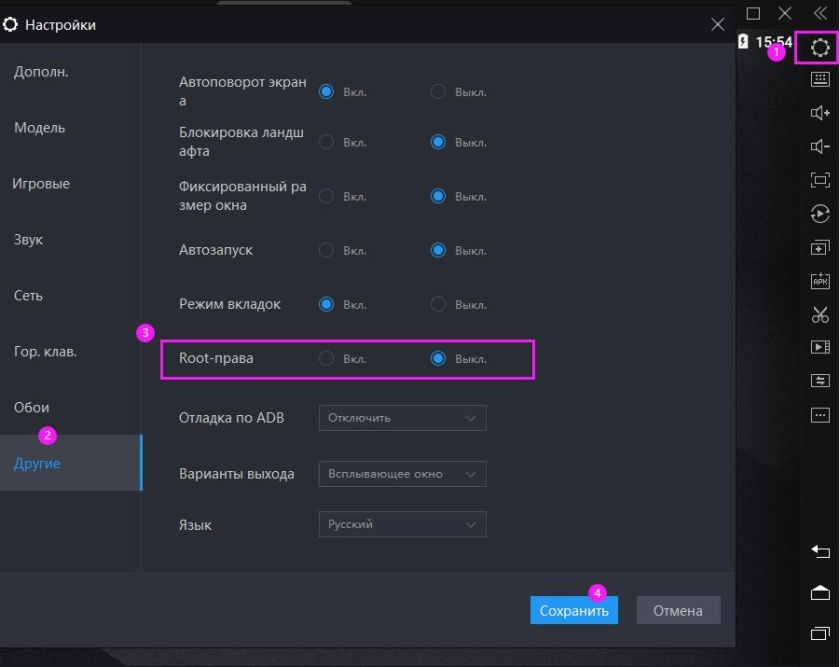The image size is (840, 667).
Task: Open the keyboard mapping tool
Action: pos(820,80)
